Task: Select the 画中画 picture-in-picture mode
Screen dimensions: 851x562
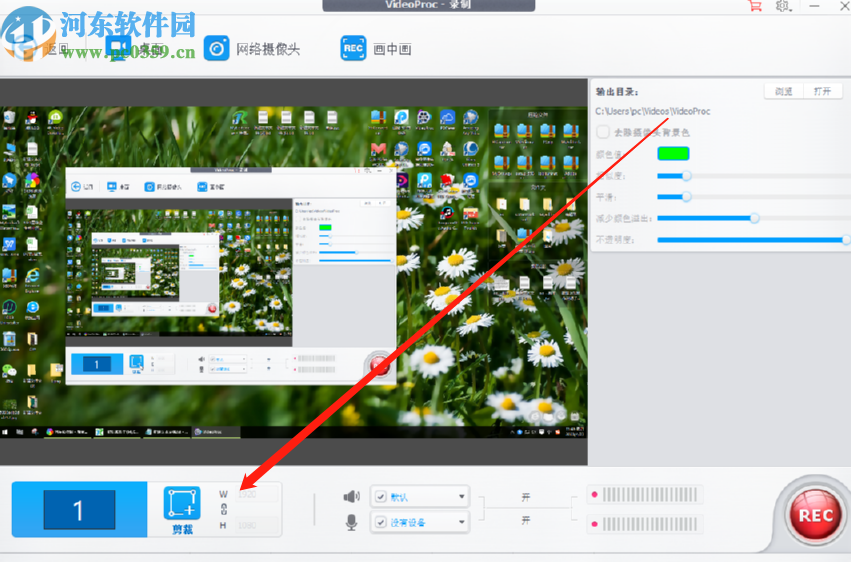Action: [376, 49]
